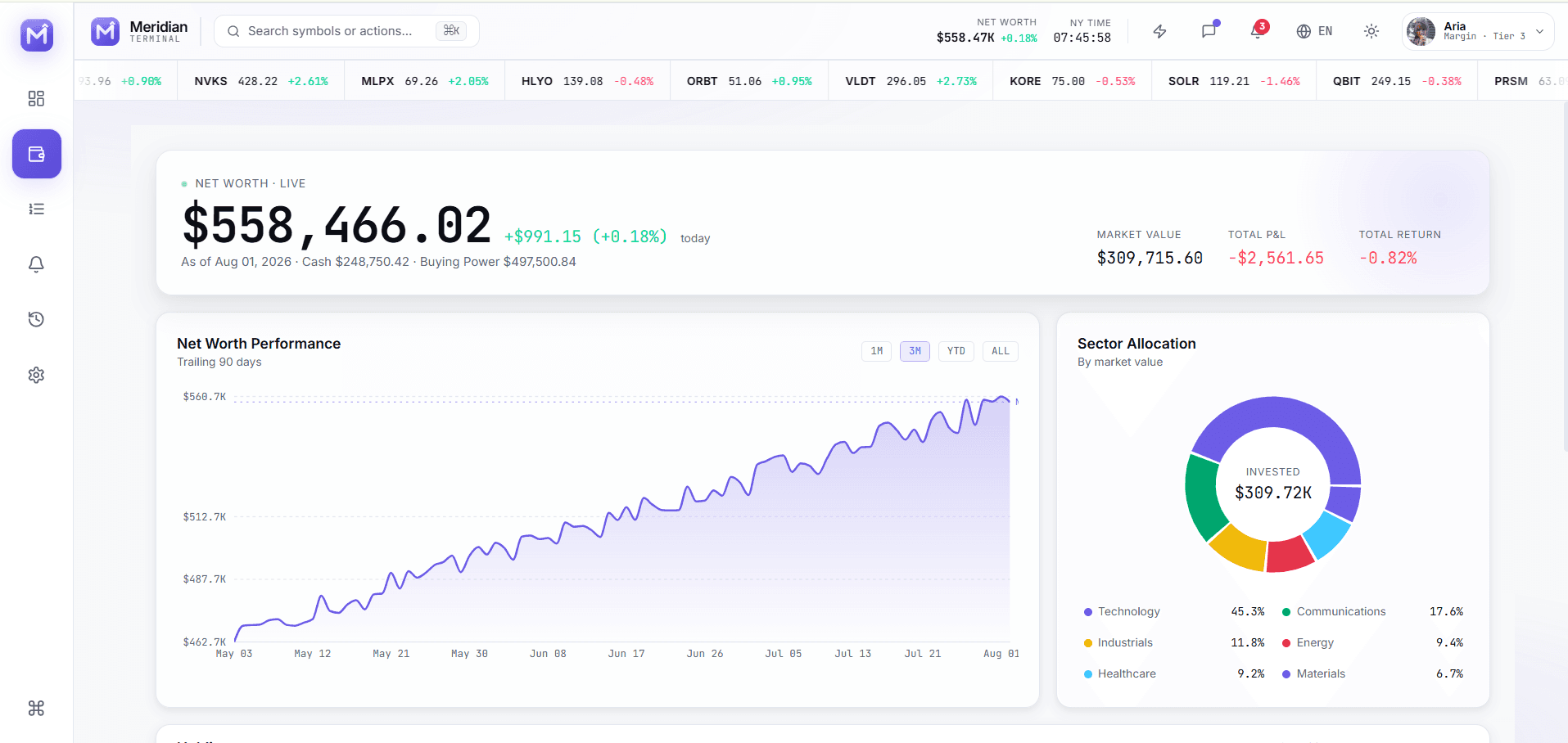Click the INVESTED $309.72K donut center
The height and width of the screenshot is (743, 1568).
pyautogui.click(x=1273, y=484)
